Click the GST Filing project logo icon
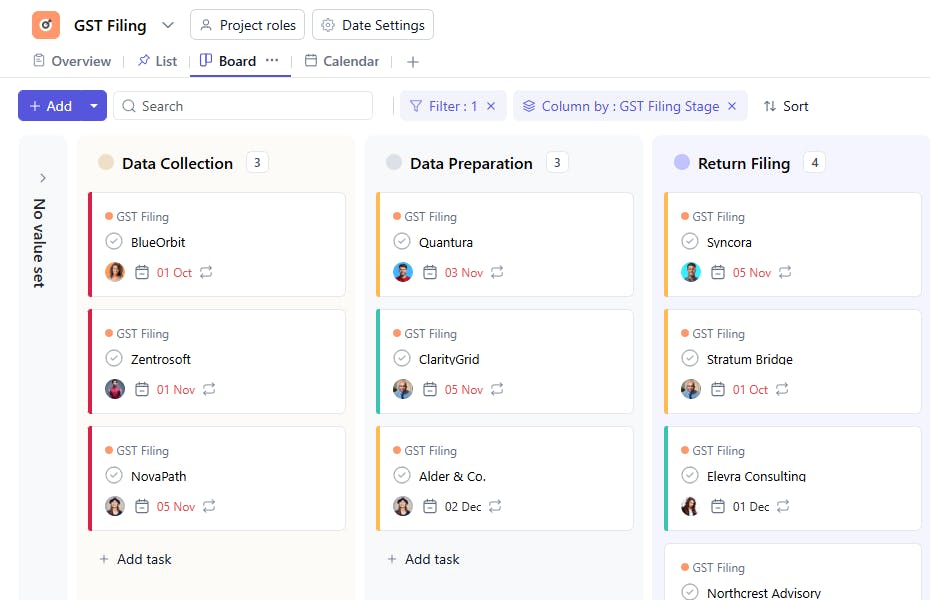Image resolution: width=930 pixels, height=600 pixels. (x=46, y=25)
